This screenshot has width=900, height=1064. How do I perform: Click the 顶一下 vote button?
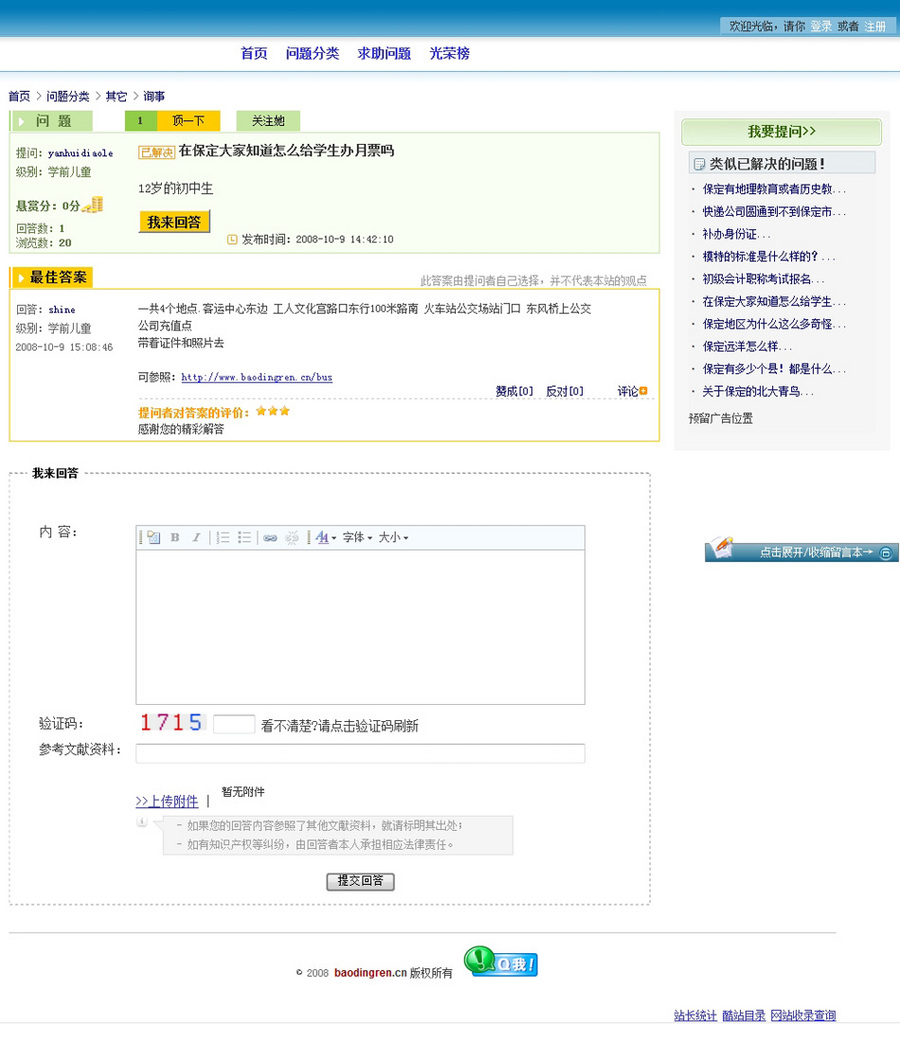pyautogui.click(x=188, y=121)
